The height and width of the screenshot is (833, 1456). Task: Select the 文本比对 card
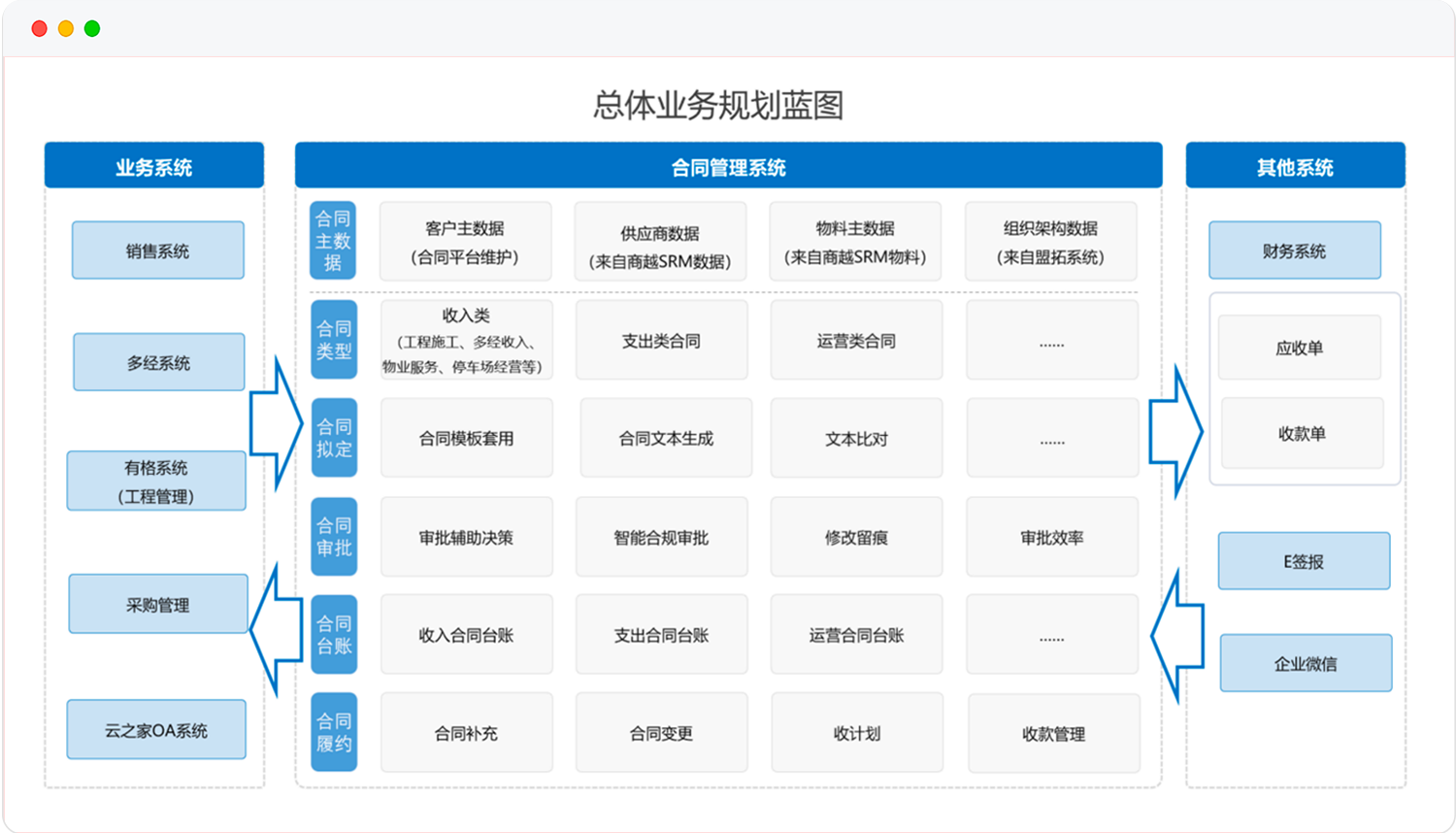click(x=856, y=438)
